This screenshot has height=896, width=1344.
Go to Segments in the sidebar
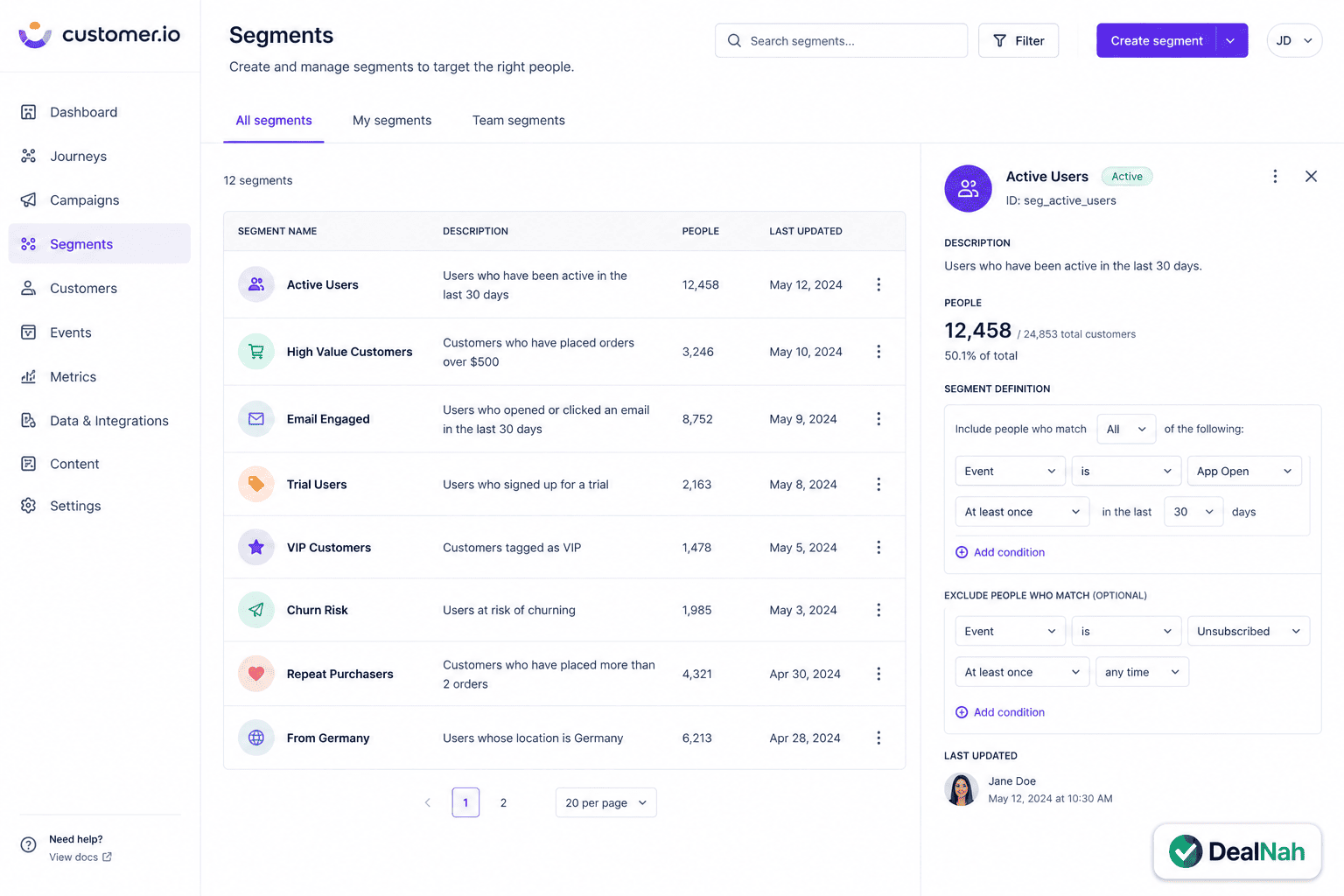100,244
